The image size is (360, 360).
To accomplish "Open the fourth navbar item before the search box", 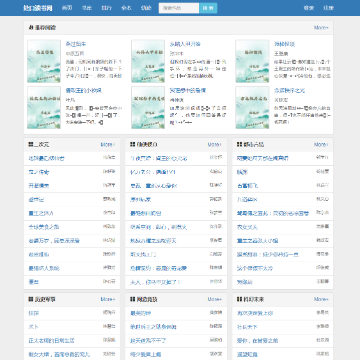I will (x=126, y=8).
